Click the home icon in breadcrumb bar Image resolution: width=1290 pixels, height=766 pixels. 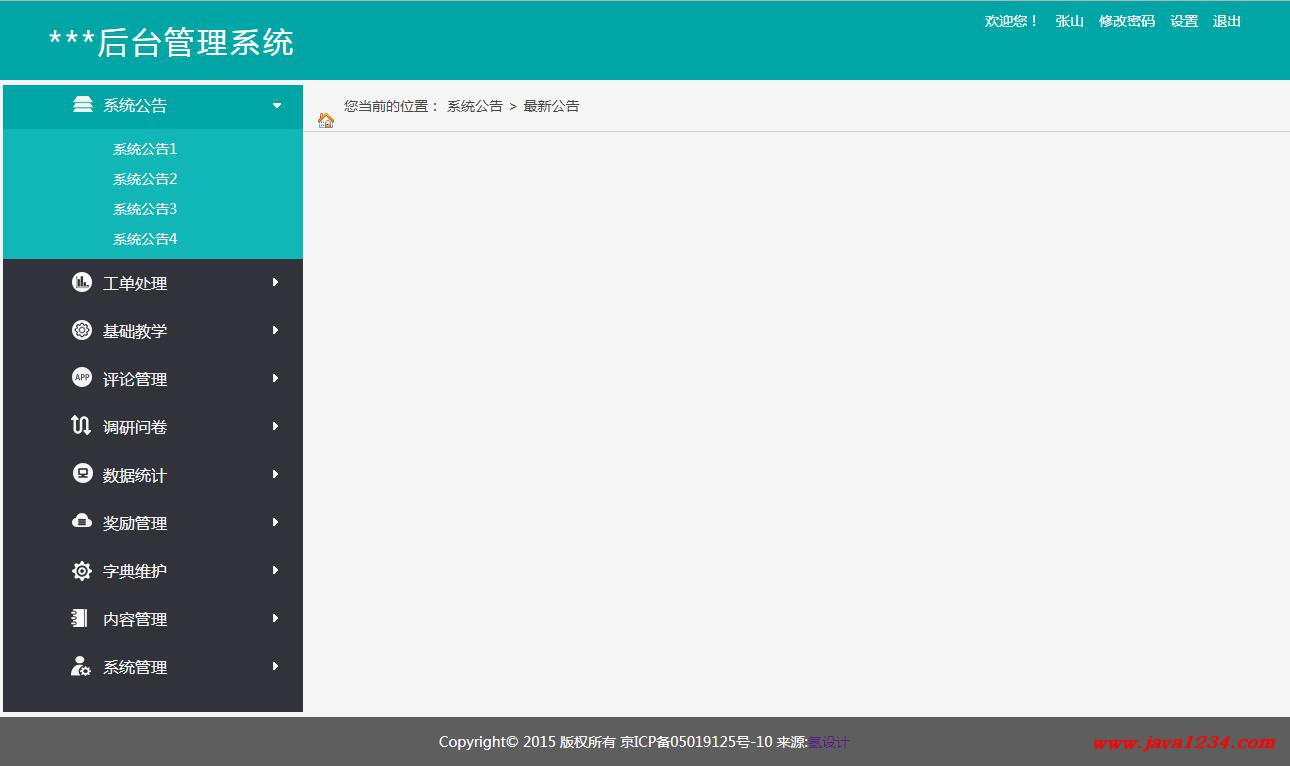(x=326, y=120)
